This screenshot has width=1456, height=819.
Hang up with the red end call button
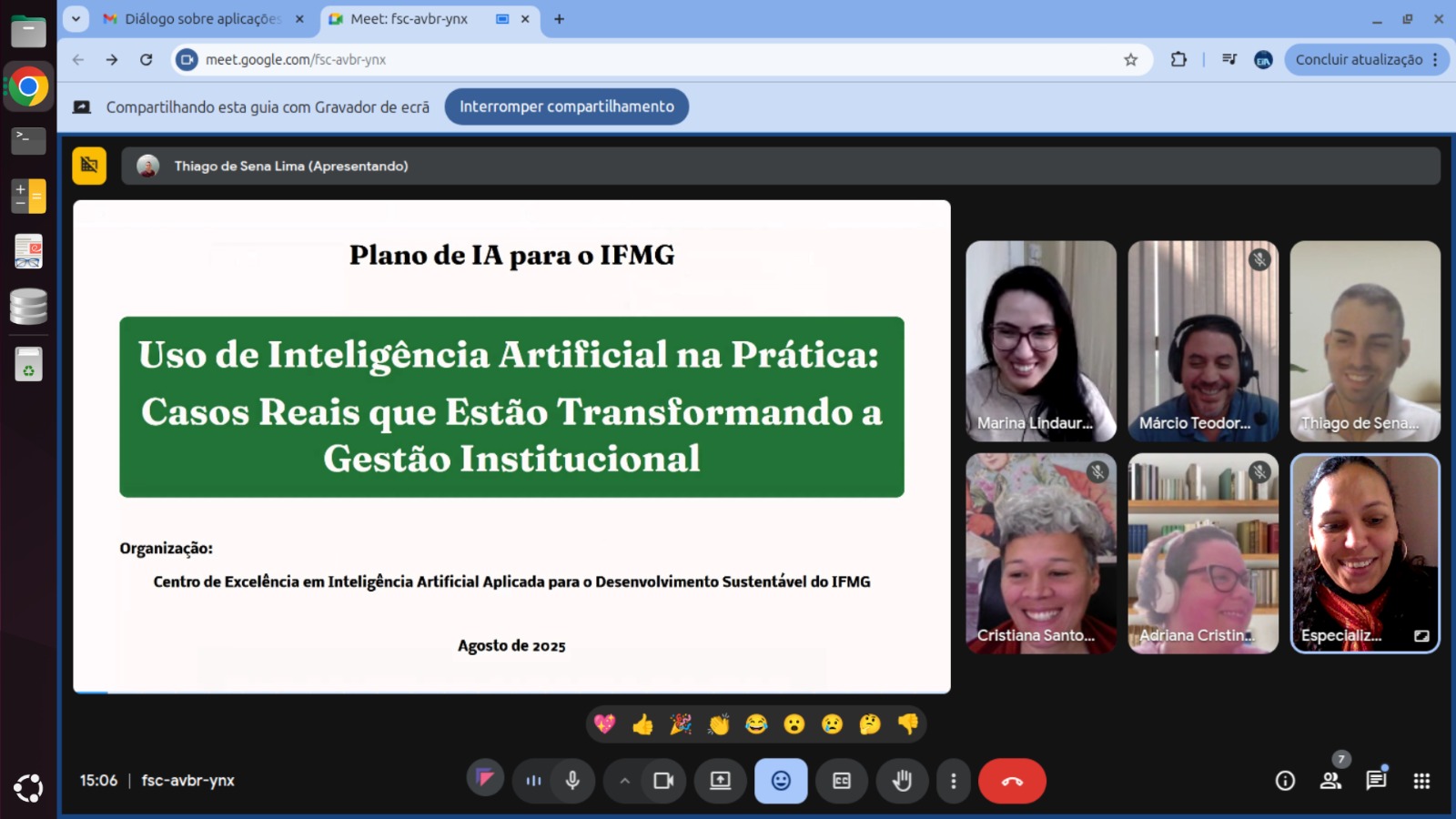click(1012, 780)
